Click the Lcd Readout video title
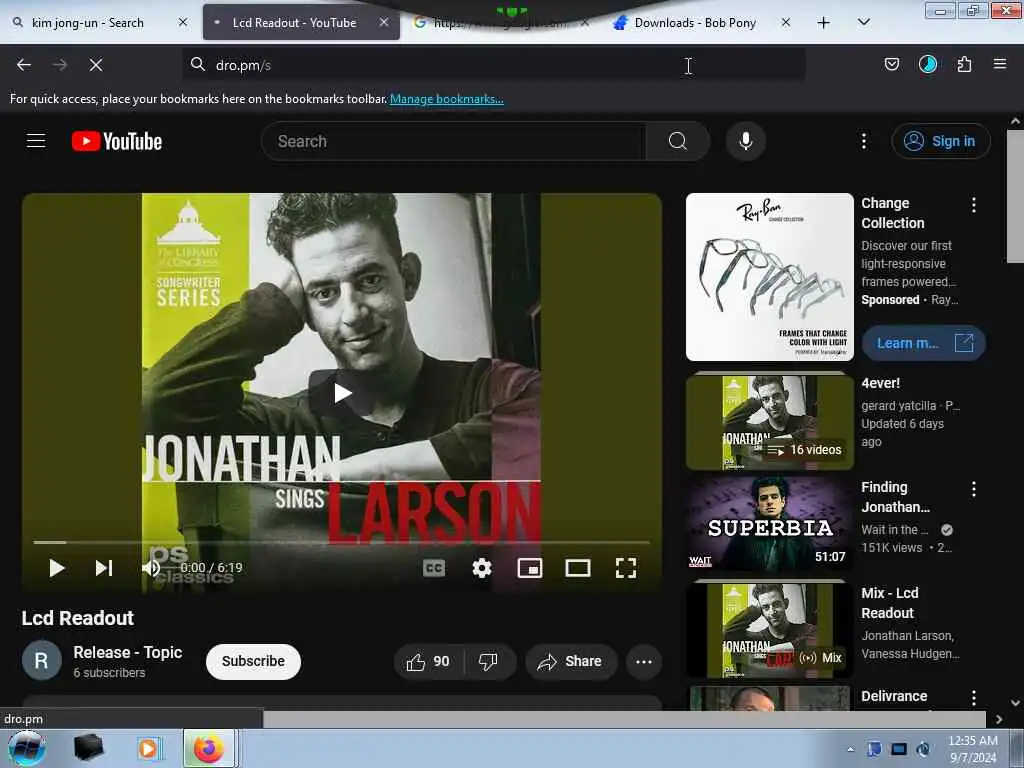Viewport: 1024px width, 768px height. [x=78, y=618]
